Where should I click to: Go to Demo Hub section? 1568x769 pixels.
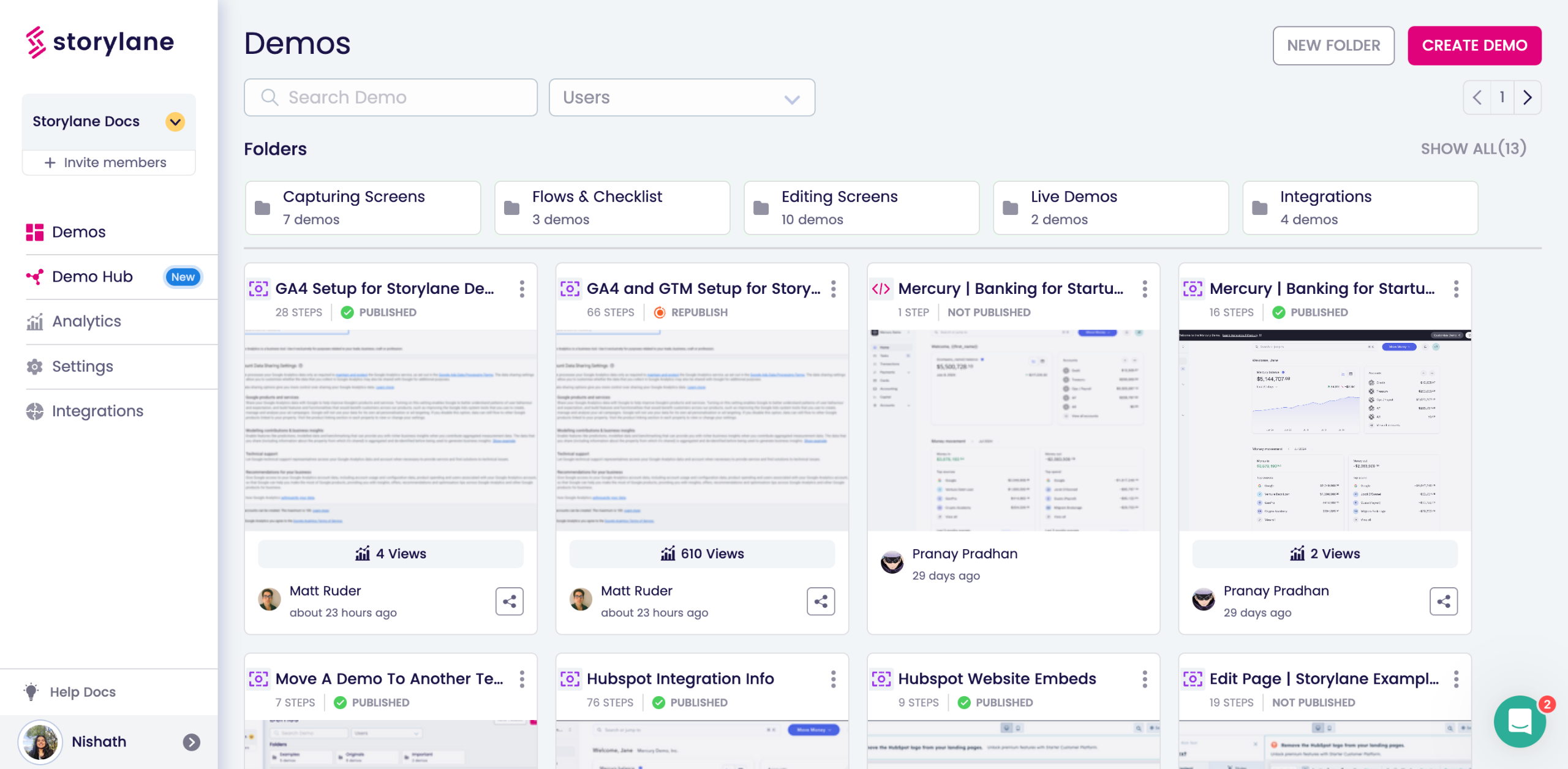point(92,277)
